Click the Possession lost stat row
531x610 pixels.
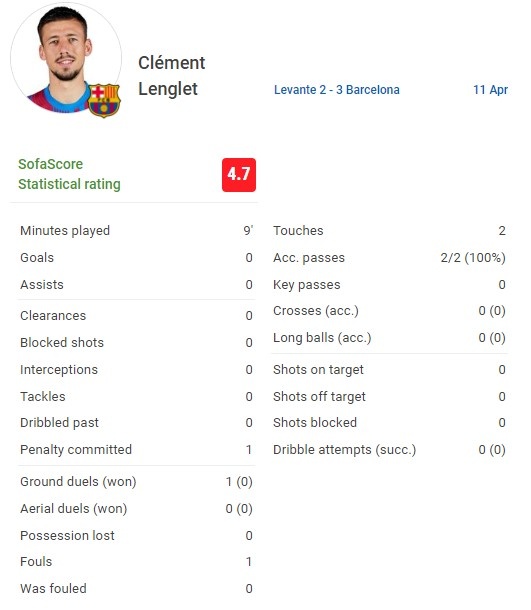point(137,536)
